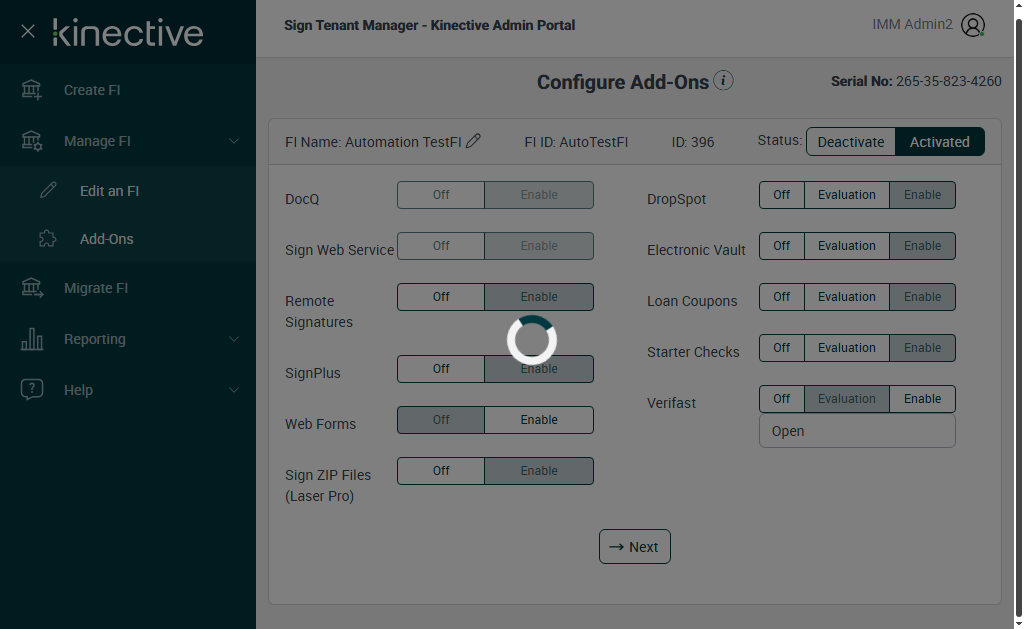Turn Verifast Off
Screen dimensions: 1024x629
782,398
